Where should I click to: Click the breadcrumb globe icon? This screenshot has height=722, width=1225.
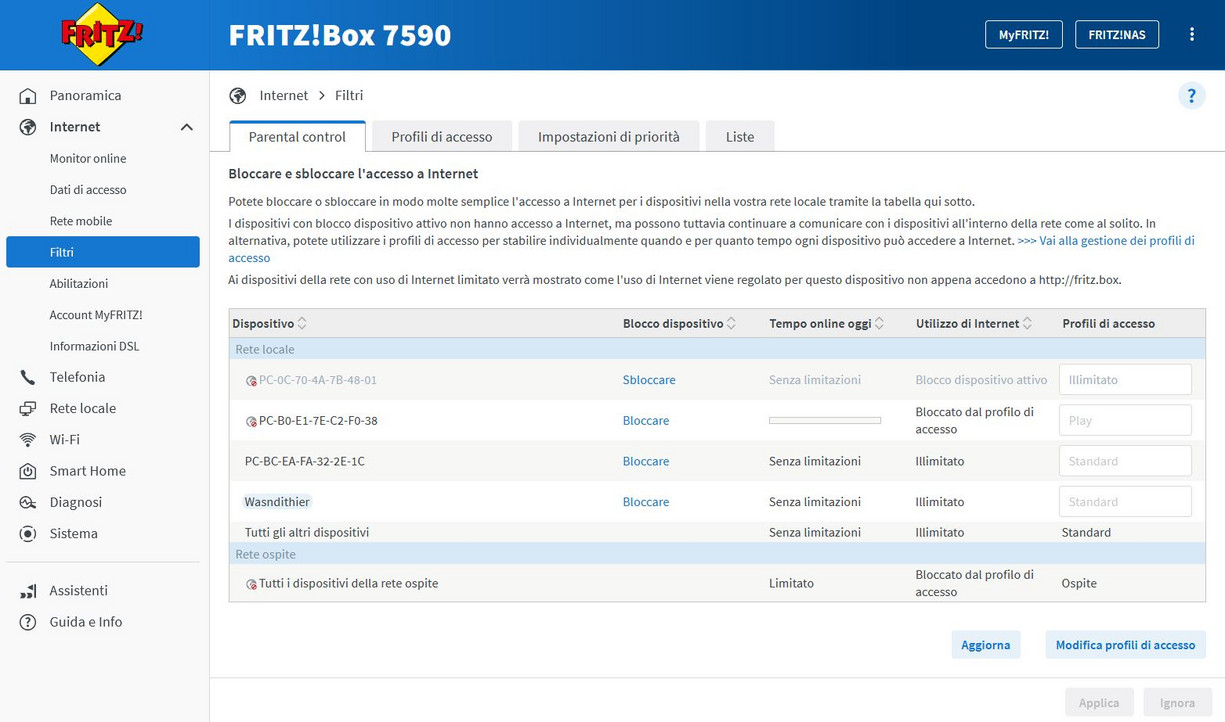(x=238, y=96)
